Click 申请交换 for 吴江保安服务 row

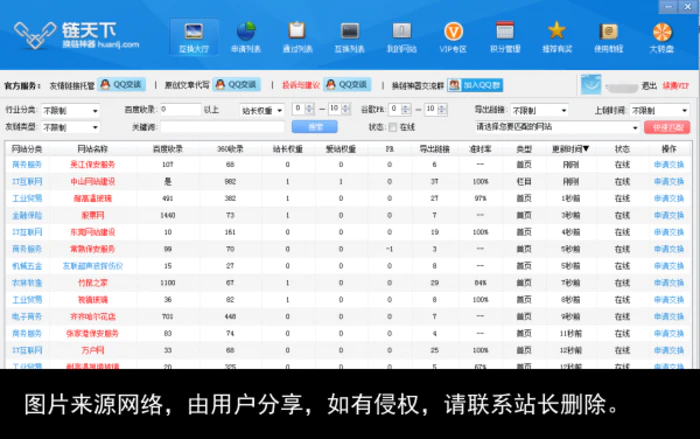click(x=669, y=165)
